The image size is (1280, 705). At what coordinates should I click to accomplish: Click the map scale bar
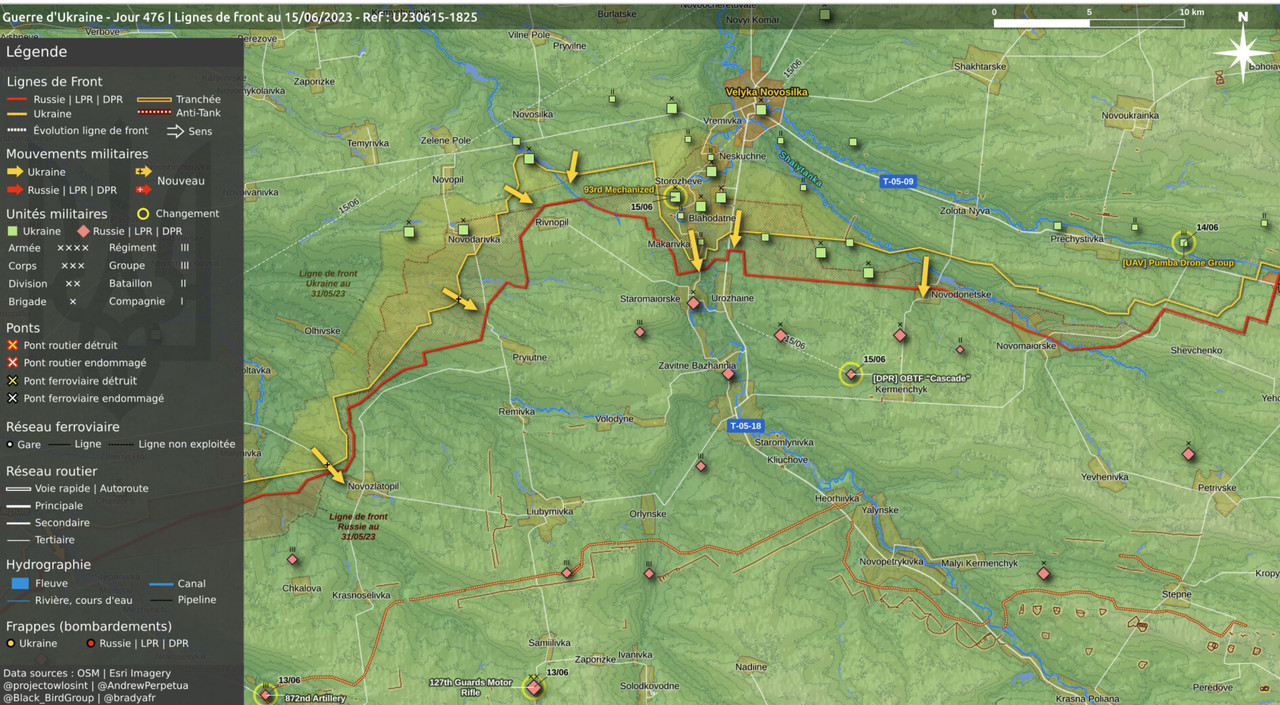[1089, 22]
